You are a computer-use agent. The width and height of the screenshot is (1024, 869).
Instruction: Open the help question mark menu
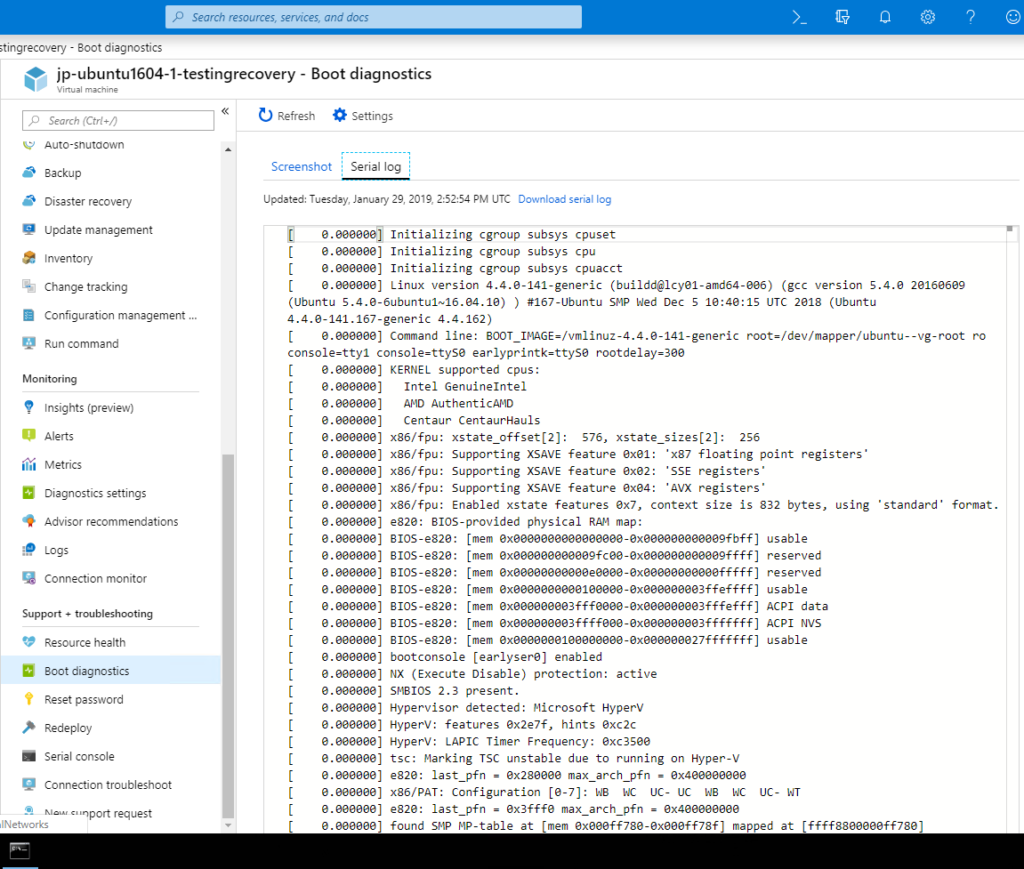(x=970, y=17)
